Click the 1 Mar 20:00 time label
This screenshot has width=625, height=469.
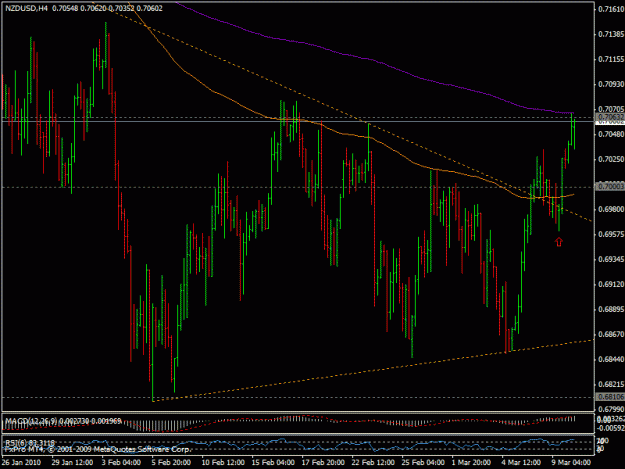pos(471,462)
